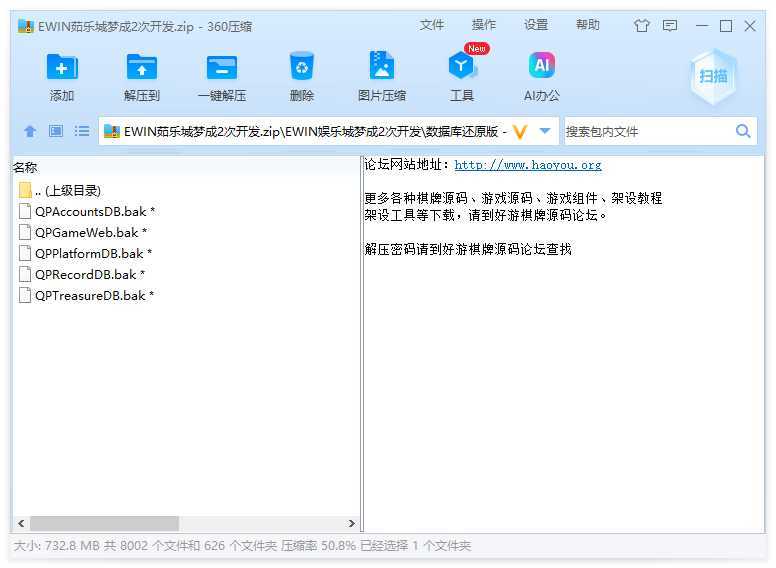This screenshot has width=776, height=568.
Task: Switch to icon view mode
Action: 56,131
